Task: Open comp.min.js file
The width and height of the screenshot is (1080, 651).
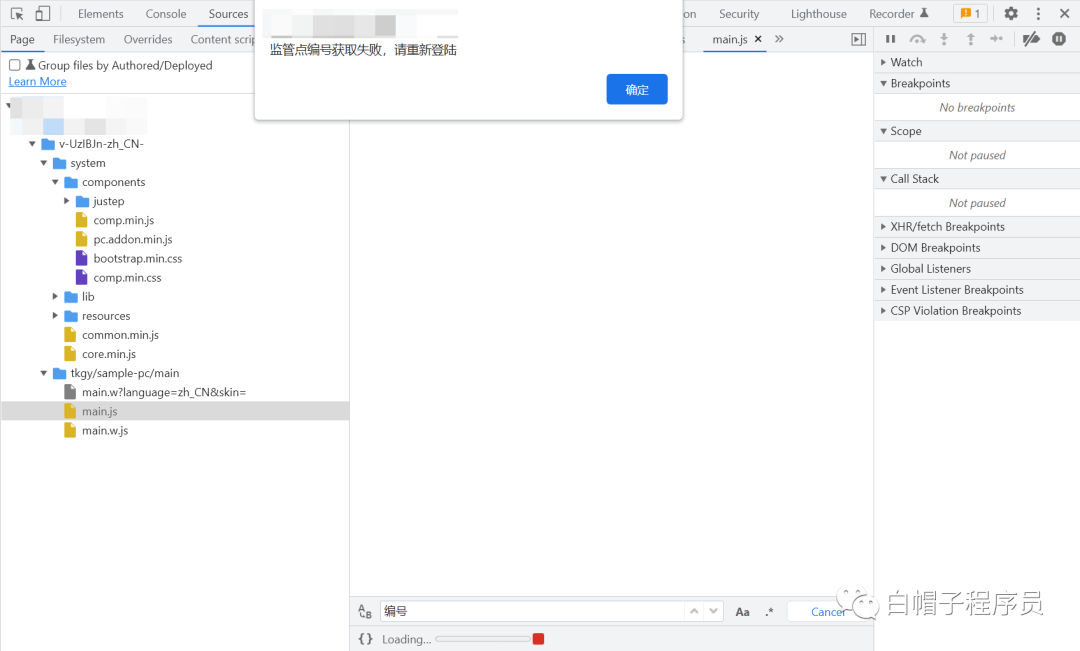Action: pos(123,220)
